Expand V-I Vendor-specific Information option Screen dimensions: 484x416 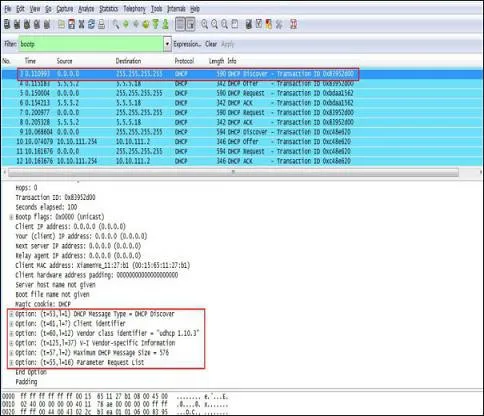coord(11,343)
